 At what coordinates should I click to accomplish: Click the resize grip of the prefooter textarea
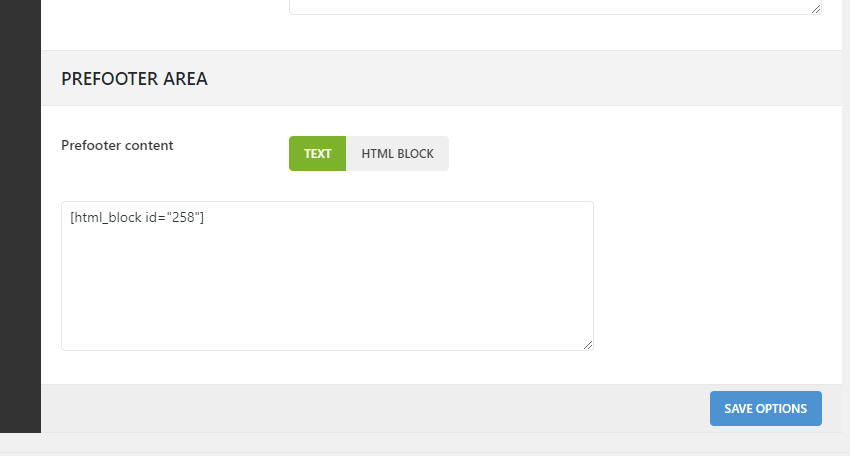588,345
